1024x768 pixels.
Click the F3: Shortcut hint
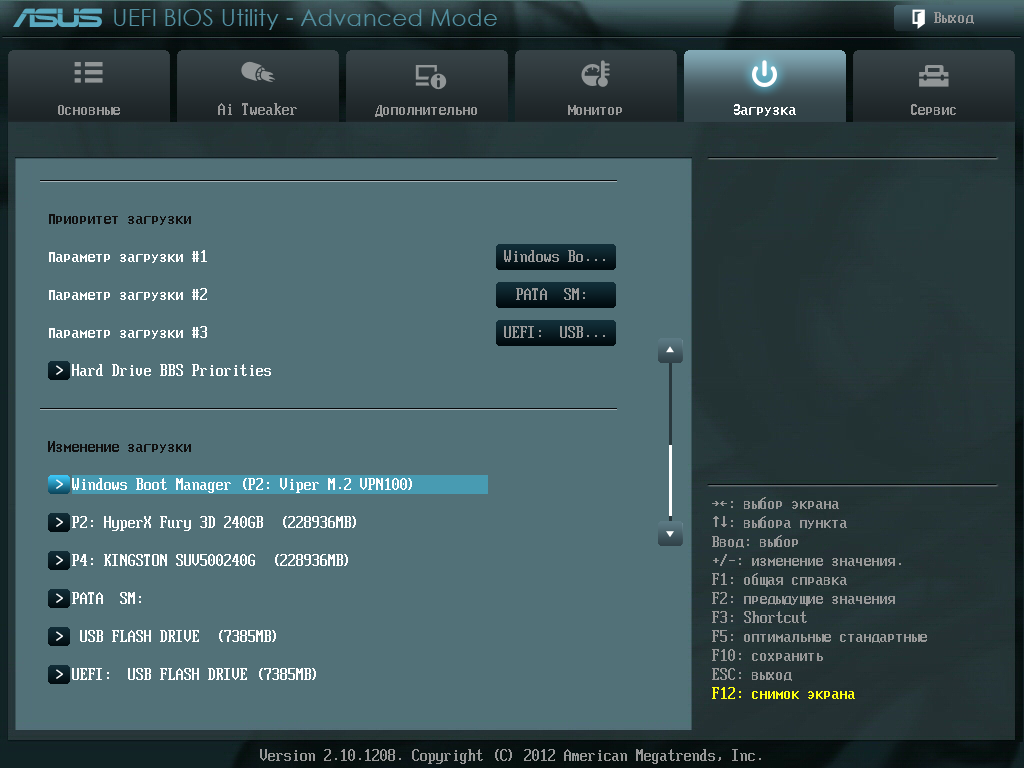point(759,618)
